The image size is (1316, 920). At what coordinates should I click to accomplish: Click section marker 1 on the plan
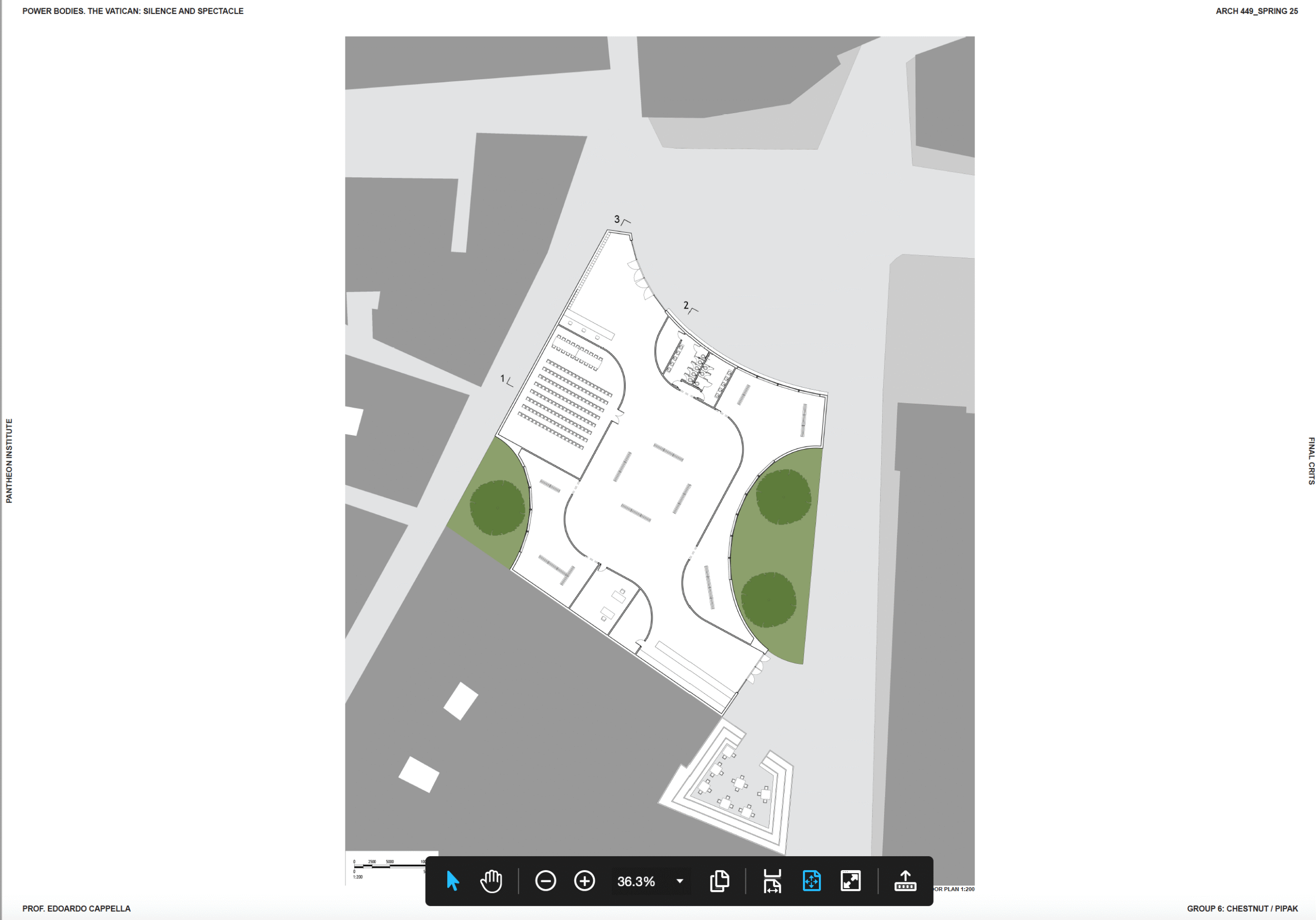point(505,380)
